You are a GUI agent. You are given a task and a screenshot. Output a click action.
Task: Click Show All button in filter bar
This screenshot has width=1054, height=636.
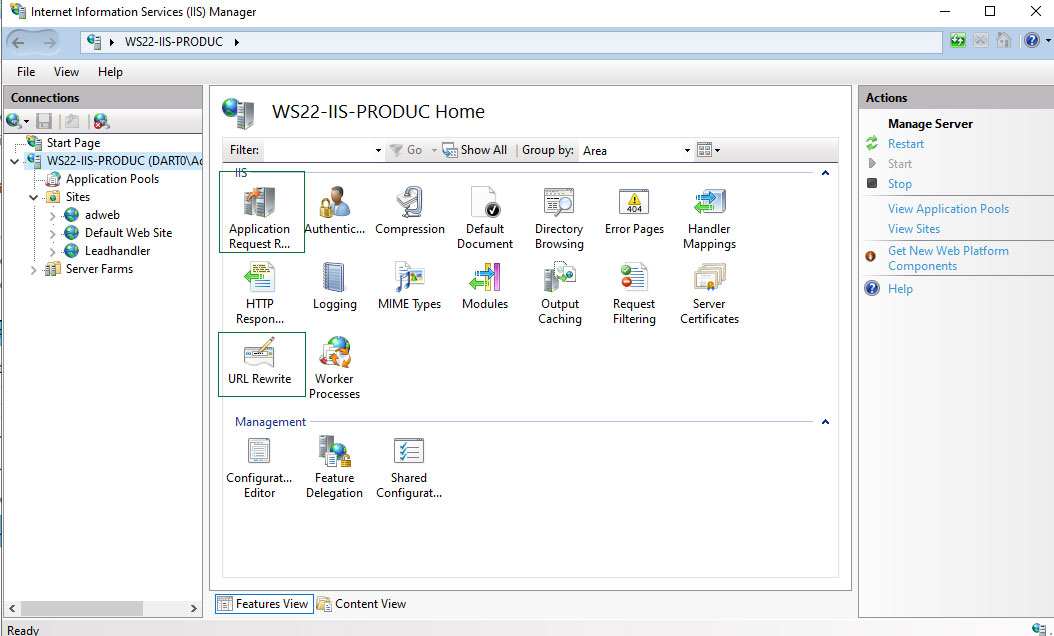tap(475, 150)
